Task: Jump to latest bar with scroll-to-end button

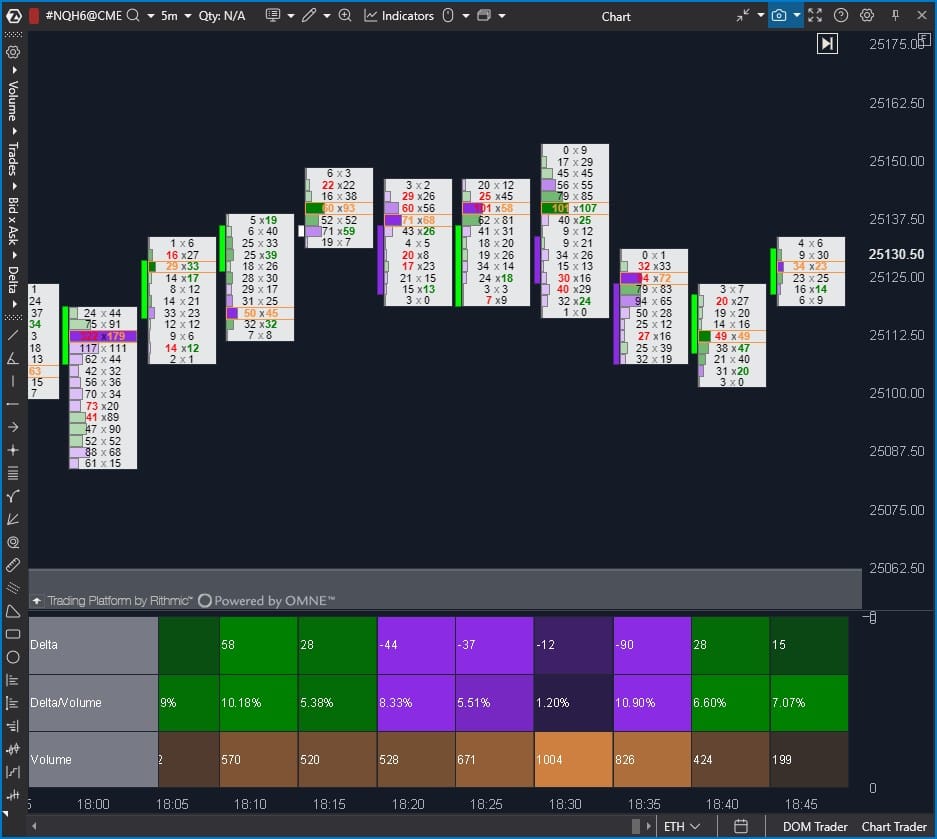Action: [x=827, y=43]
